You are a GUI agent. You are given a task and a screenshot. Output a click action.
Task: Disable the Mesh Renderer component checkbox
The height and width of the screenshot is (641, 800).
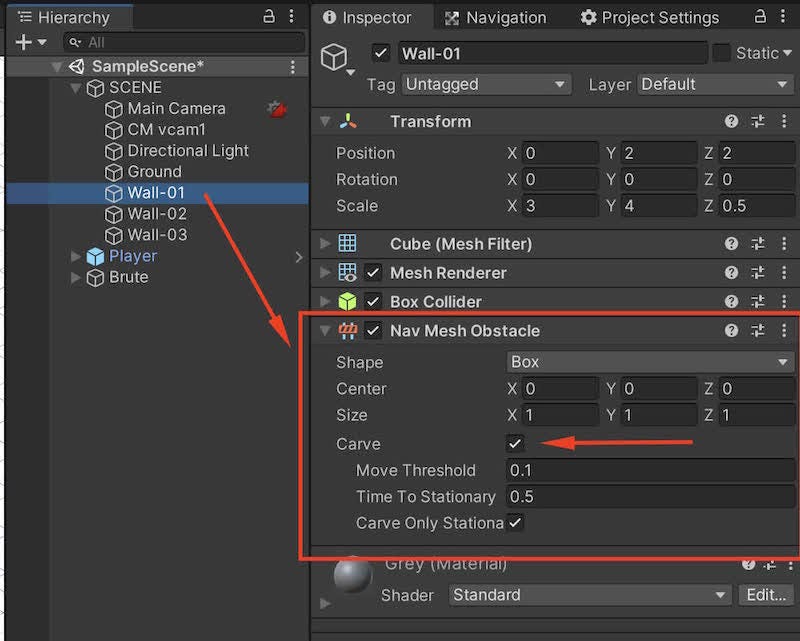point(370,272)
